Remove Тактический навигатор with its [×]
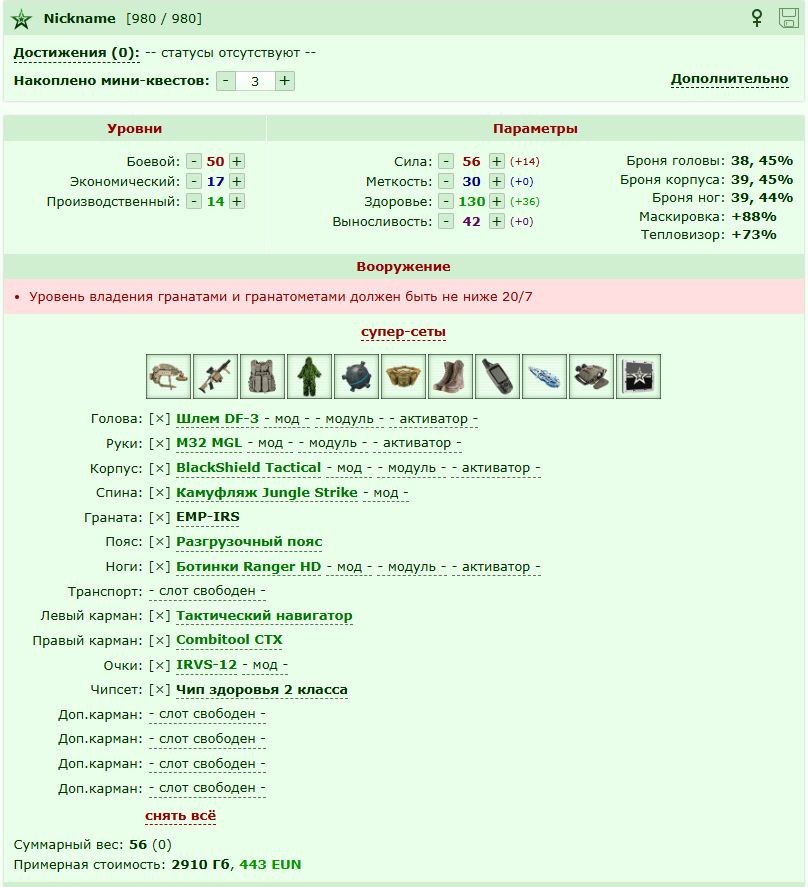The height and width of the screenshot is (887, 808). pos(160,616)
